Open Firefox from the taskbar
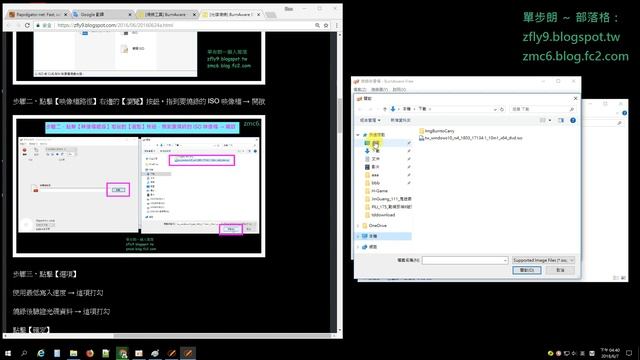Viewport: 640px width, 360px height. coord(90,353)
